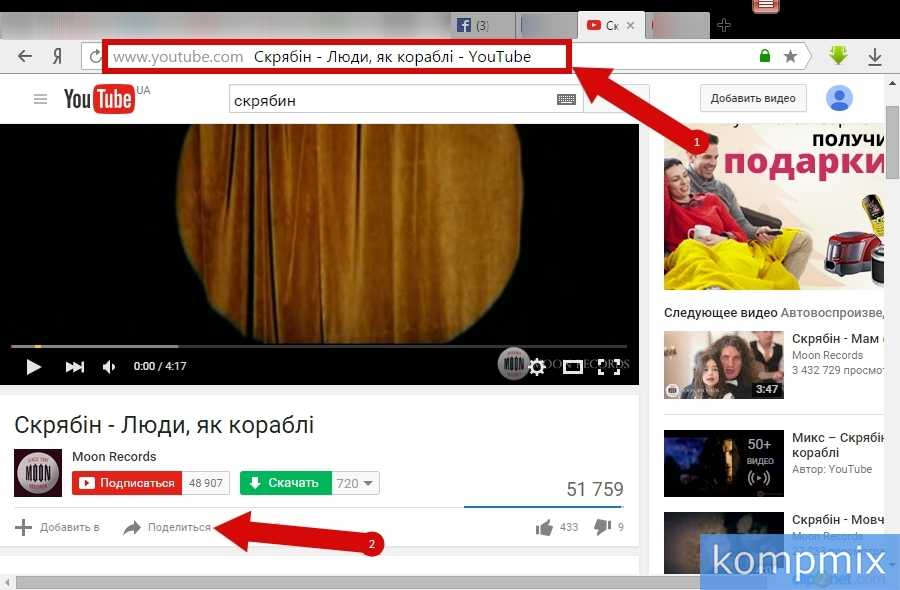Click the Поделиться share button
The height and width of the screenshot is (590, 900).
click(167, 527)
